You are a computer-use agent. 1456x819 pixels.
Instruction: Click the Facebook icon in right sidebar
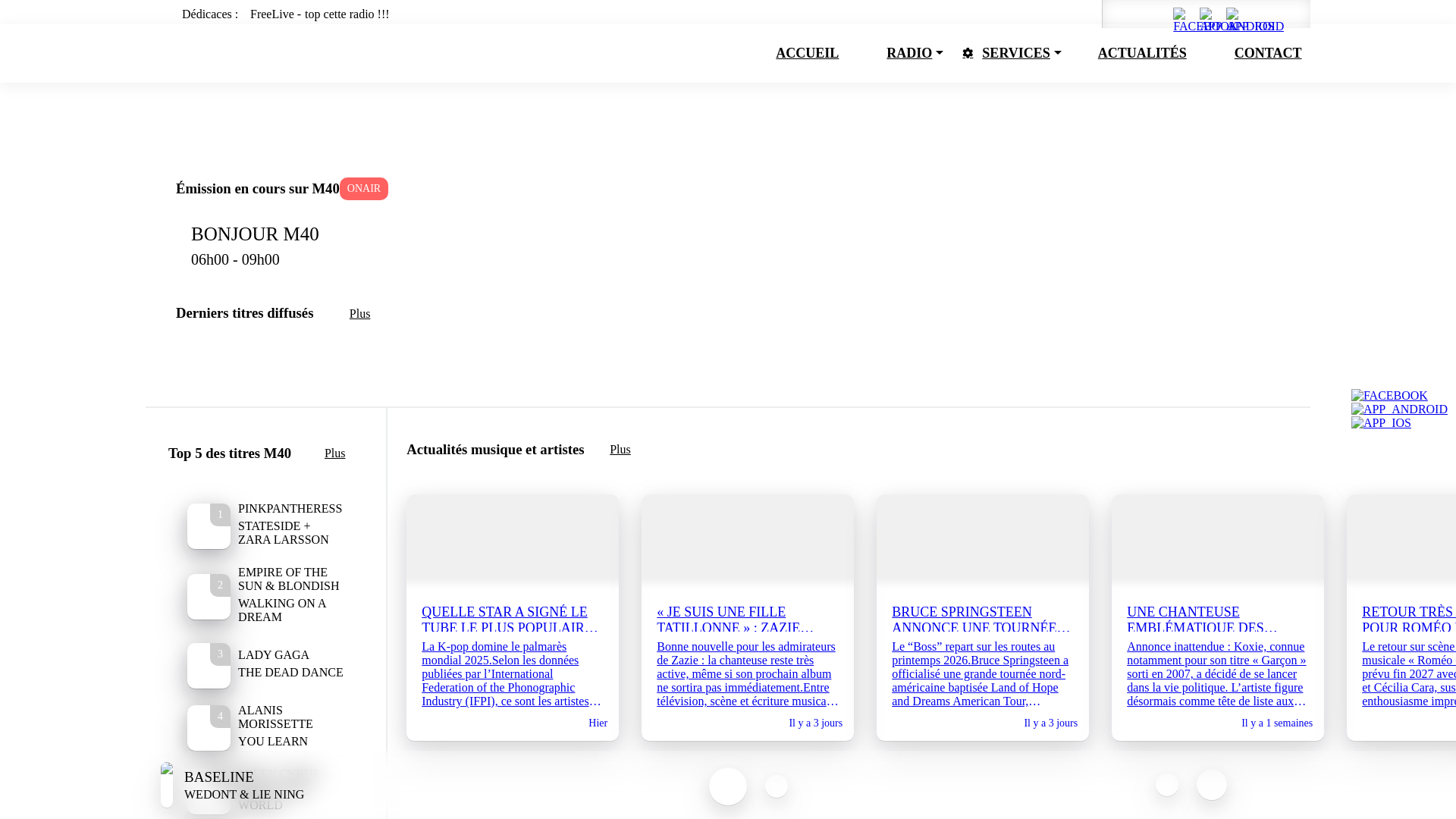tap(1389, 396)
